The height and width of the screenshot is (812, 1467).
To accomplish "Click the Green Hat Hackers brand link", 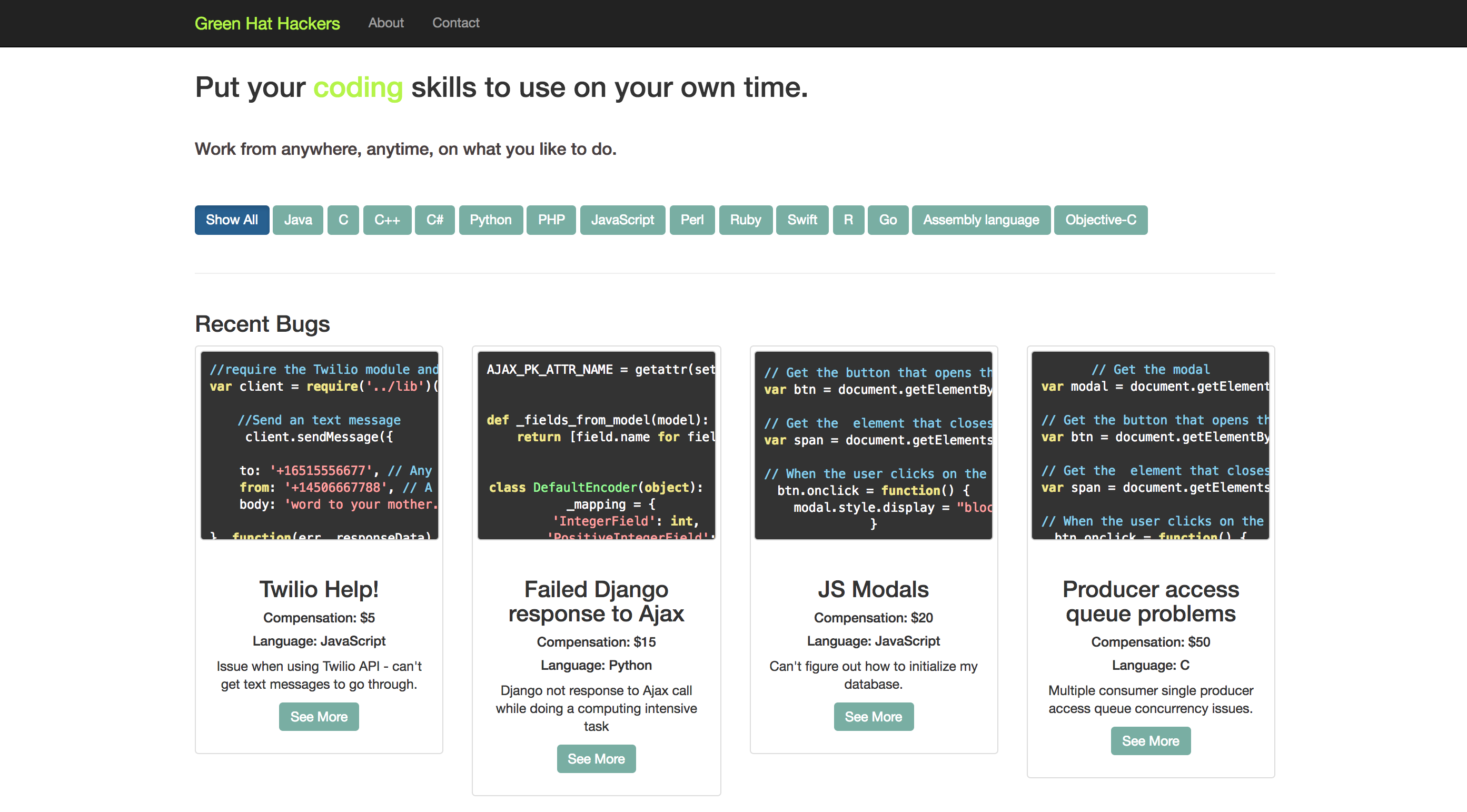I will coord(266,23).
